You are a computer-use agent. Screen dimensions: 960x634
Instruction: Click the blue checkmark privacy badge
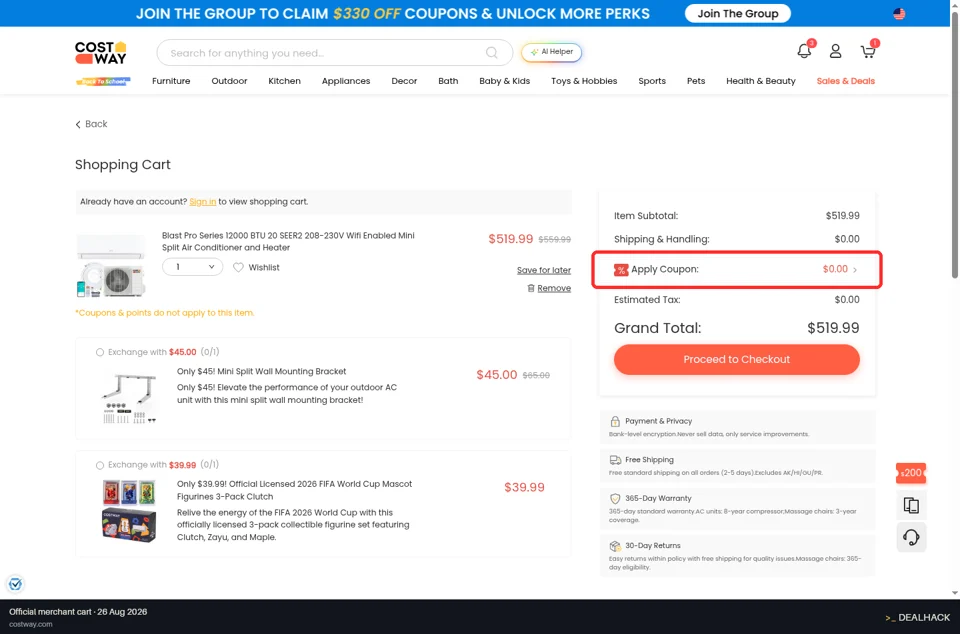pyautogui.click(x=15, y=584)
